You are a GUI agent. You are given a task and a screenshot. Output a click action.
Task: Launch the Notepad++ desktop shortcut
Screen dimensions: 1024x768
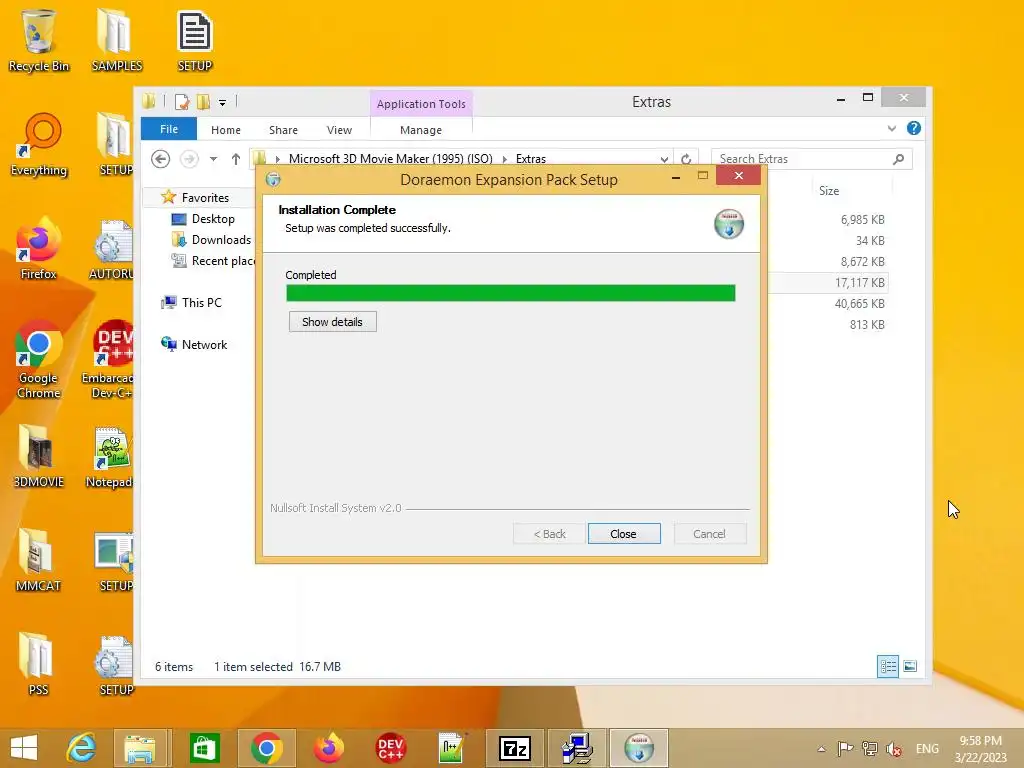tap(112, 457)
